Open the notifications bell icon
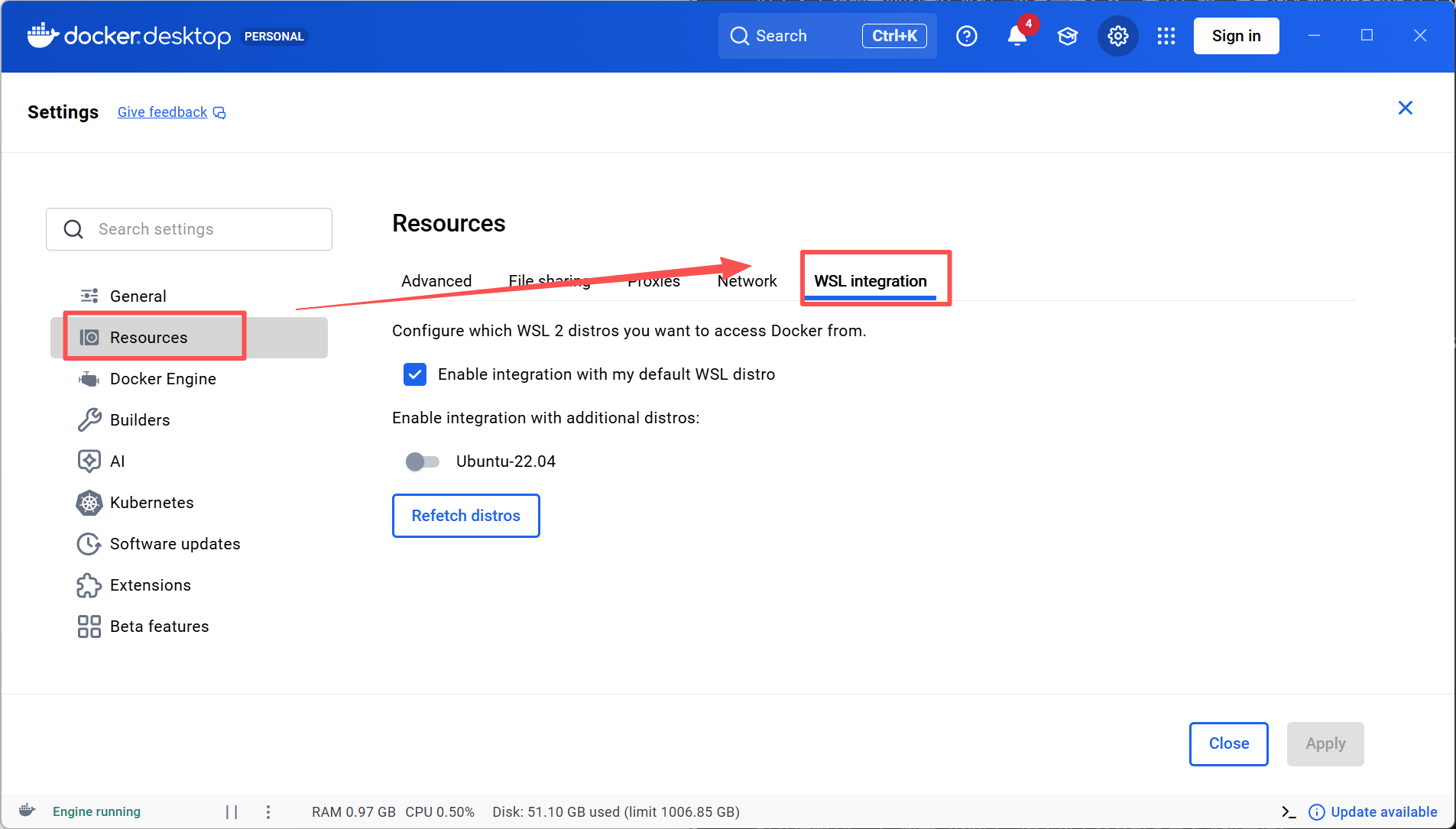The height and width of the screenshot is (829, 1456). pyautogui.click(x=1017, y=36)
